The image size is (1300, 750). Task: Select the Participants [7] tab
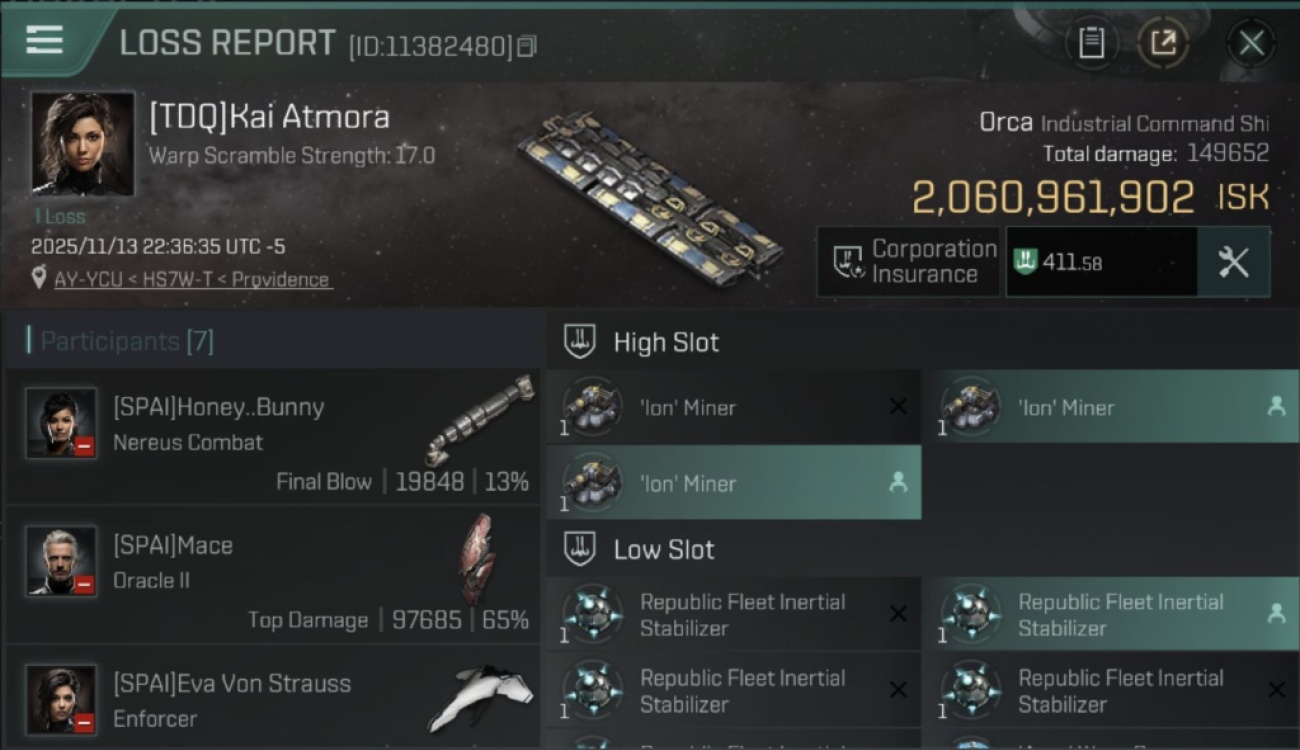tap(126, 342)
